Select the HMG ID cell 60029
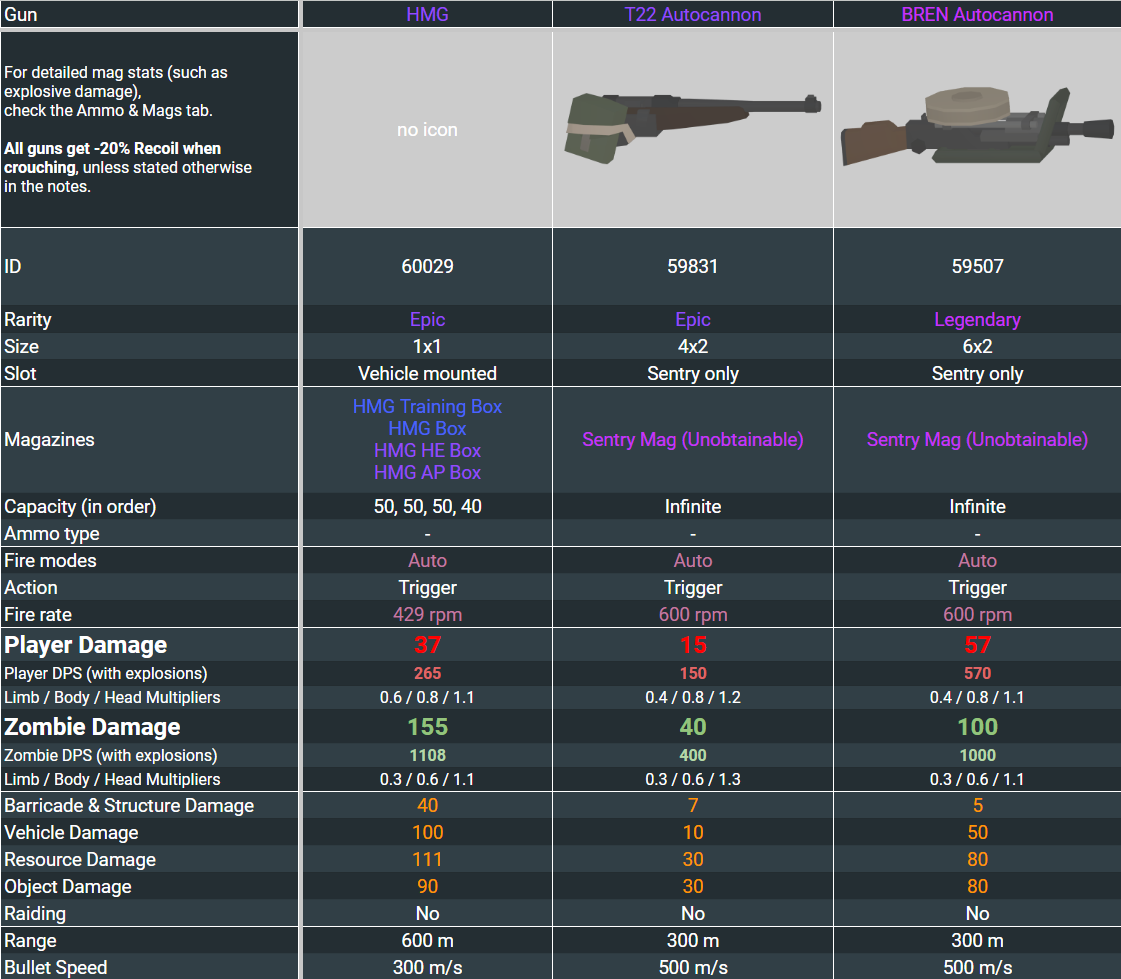This screenshot has height=979, width=1121. pos(427,267)
